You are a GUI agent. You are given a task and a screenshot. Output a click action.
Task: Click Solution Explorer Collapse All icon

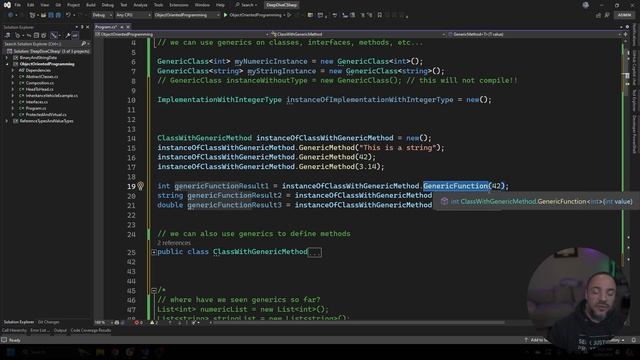coord(36,36)
